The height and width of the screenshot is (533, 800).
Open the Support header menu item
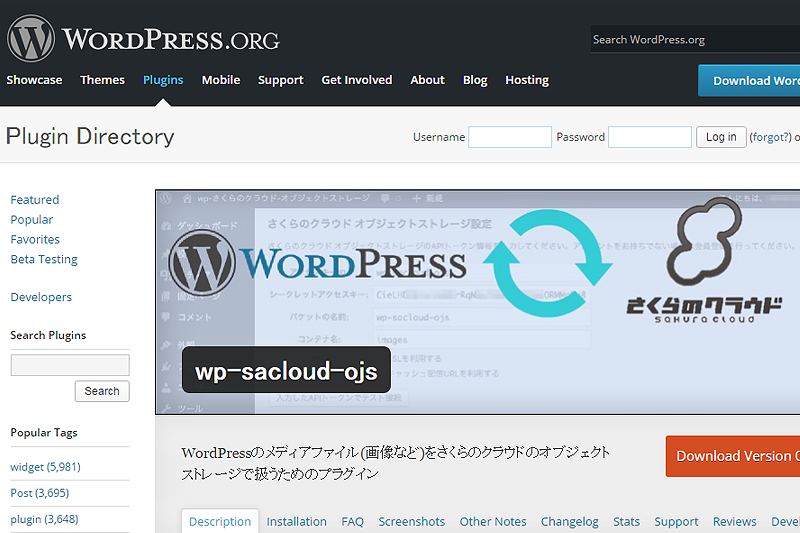[x=281, y=80]
